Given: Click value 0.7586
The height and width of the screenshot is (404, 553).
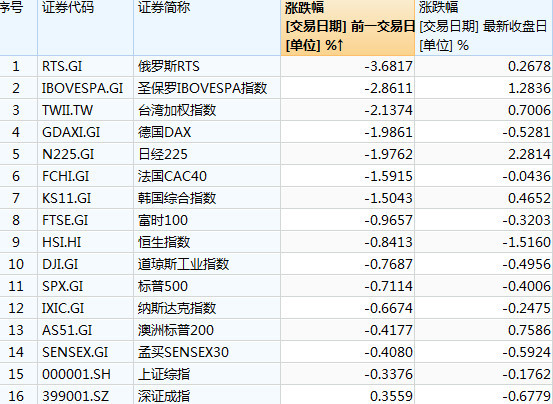Looking at the screenshot, I should click(x=529, y=330).
